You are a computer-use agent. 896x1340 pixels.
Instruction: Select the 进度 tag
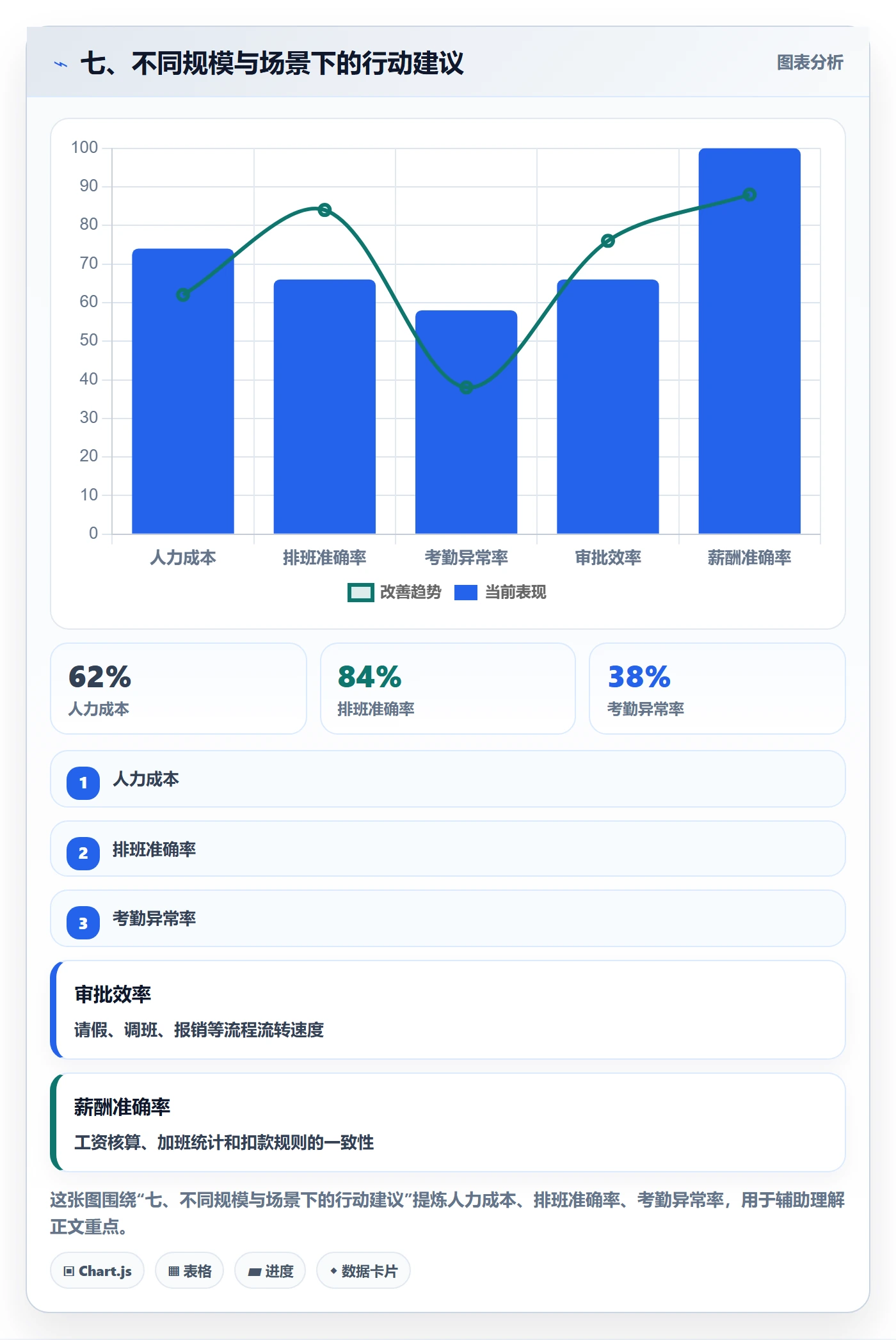click(270, 1271)
